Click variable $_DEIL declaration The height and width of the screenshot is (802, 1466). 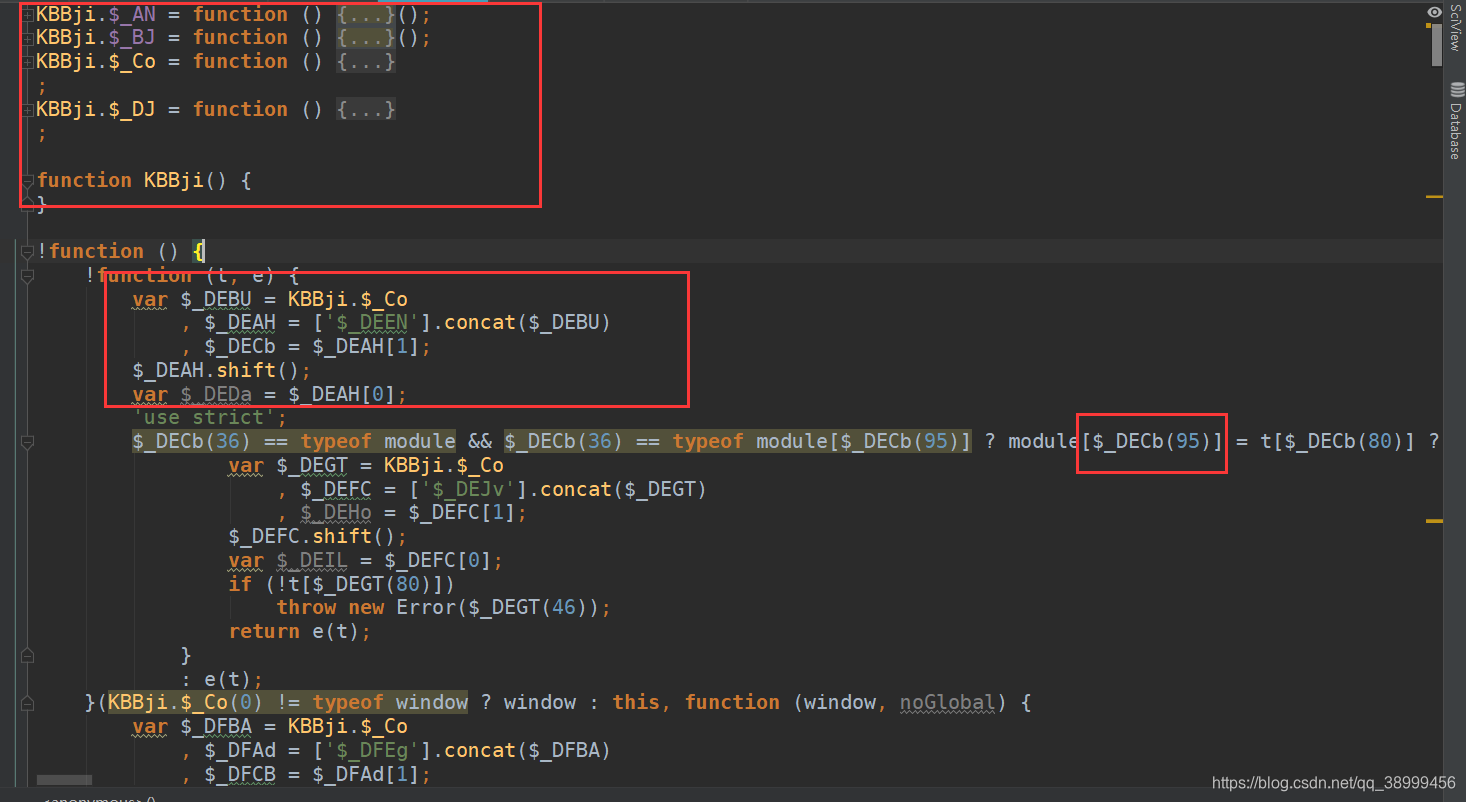coord(310,561)
